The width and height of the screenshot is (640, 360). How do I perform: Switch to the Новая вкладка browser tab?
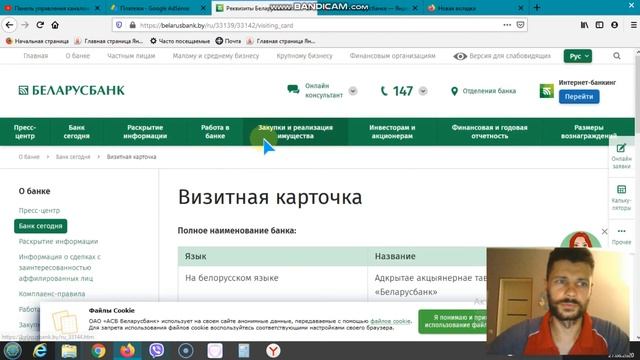[x=476, y=8]
